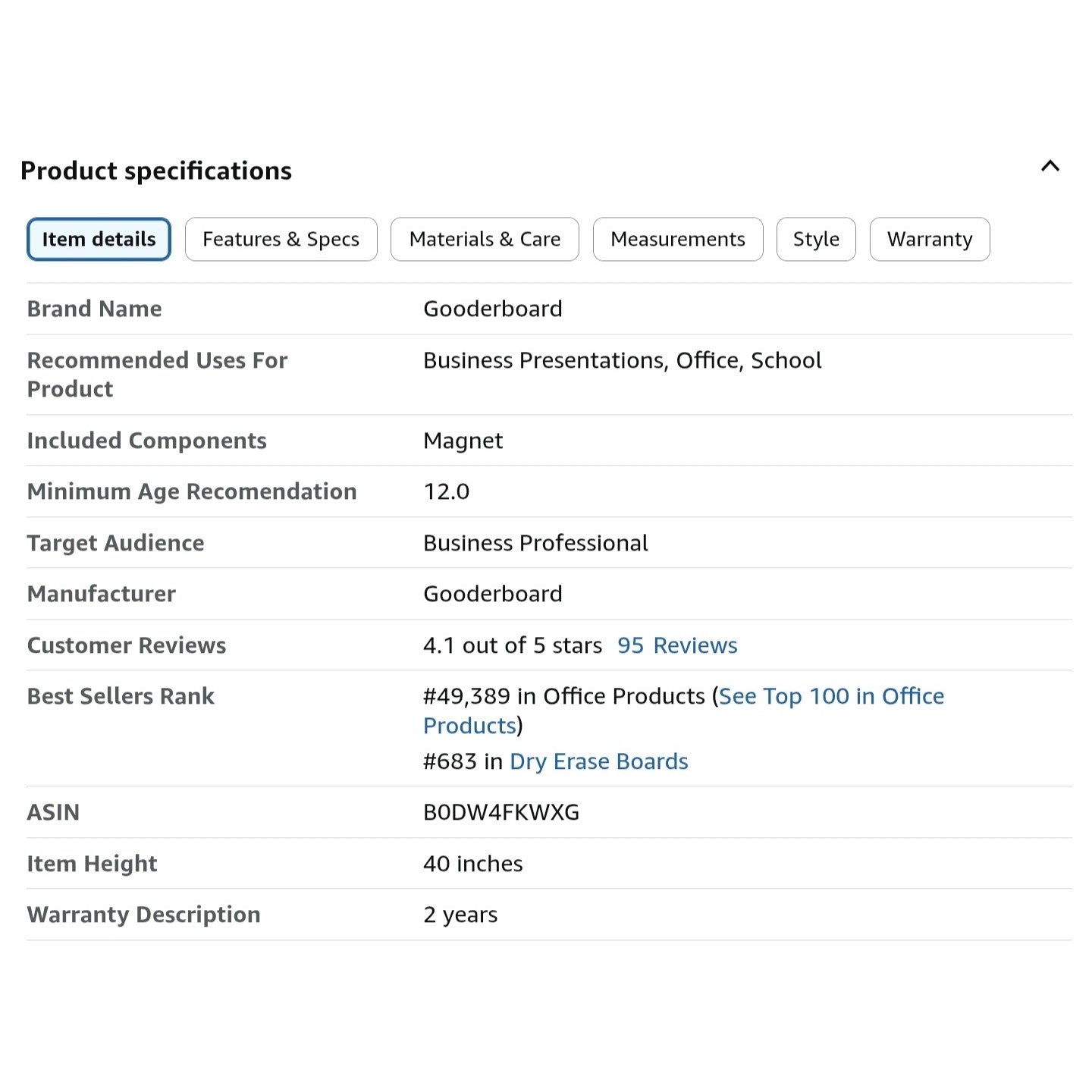Click the Business Professional target audience value
This screenshot has height=1092, width=1092.
pos(535,543)
